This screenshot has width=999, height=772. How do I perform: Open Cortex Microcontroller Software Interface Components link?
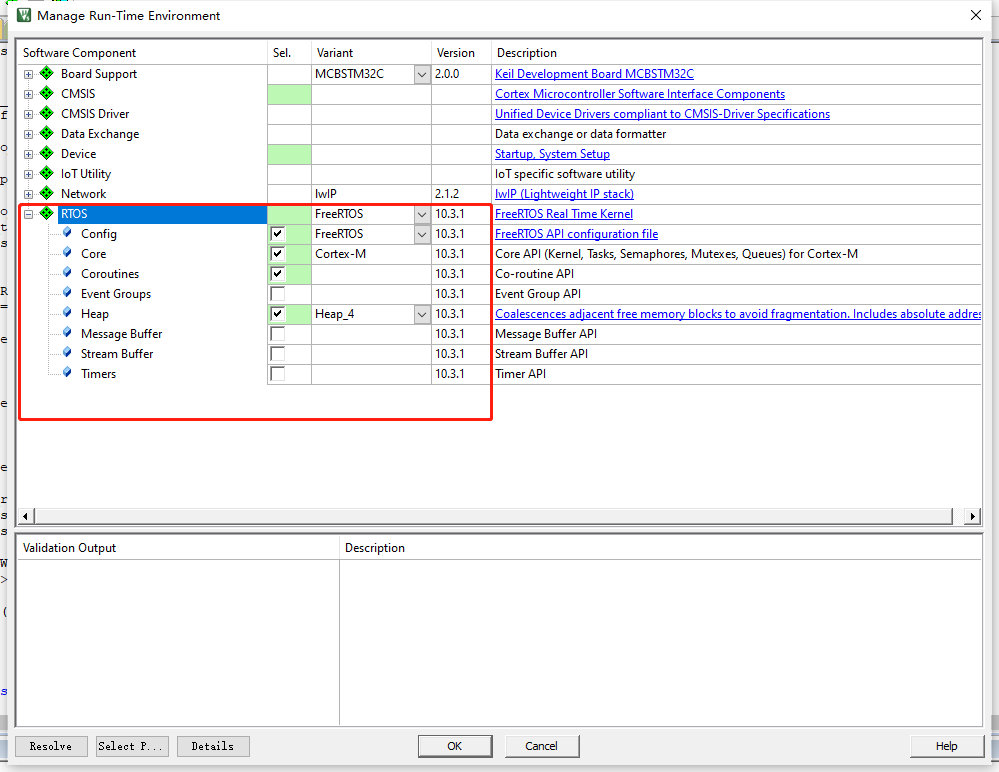point(640,94)
